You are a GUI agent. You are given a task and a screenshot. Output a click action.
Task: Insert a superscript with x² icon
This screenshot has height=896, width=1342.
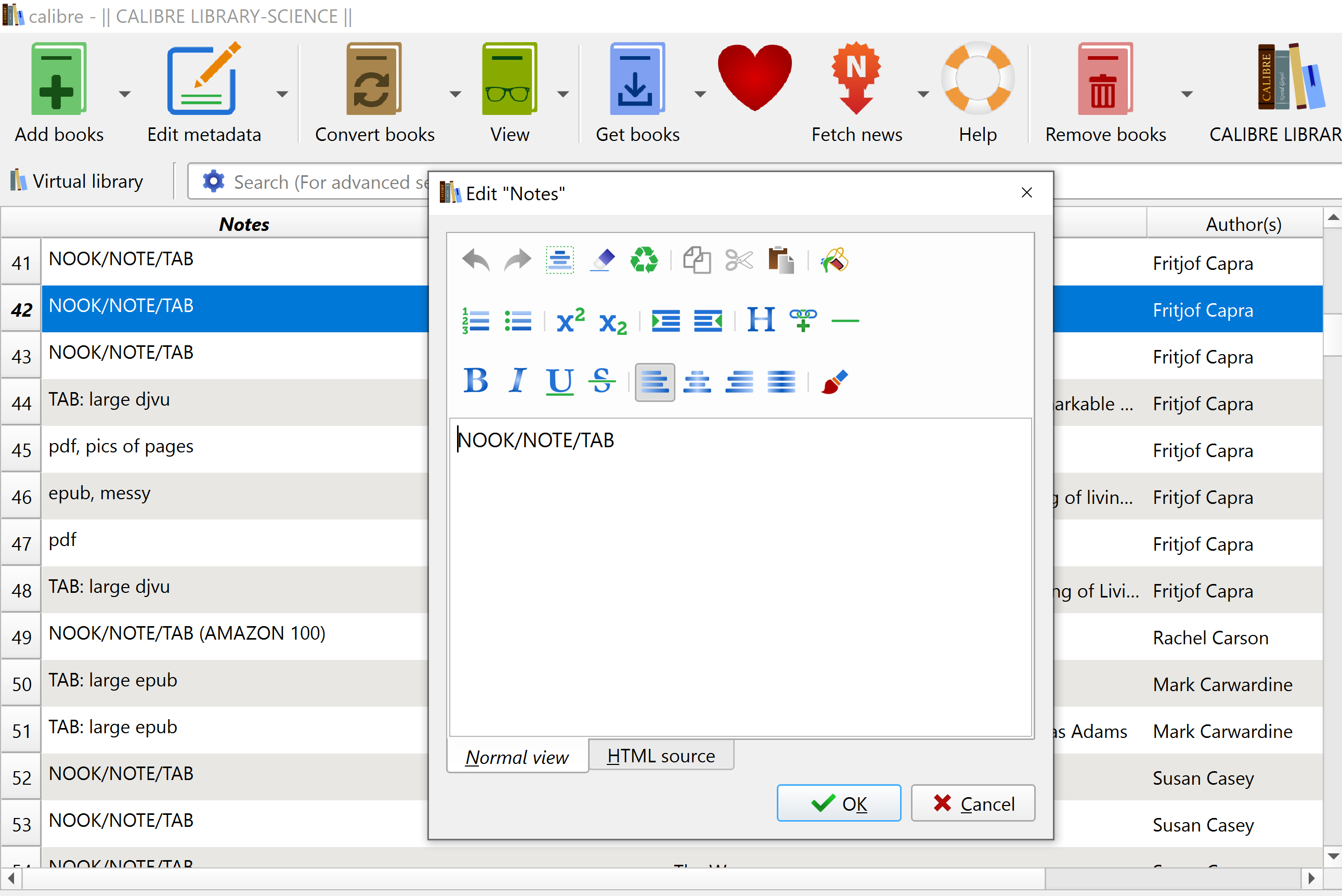(569, 320)
